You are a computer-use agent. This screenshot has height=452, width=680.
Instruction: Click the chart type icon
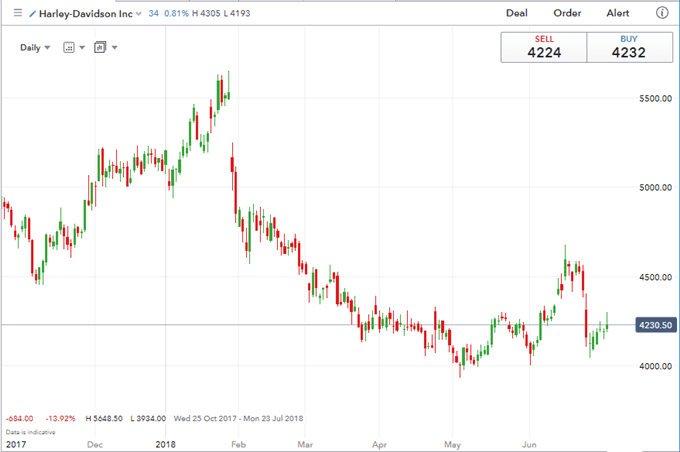pyautogui.click(x=100, y=47)
